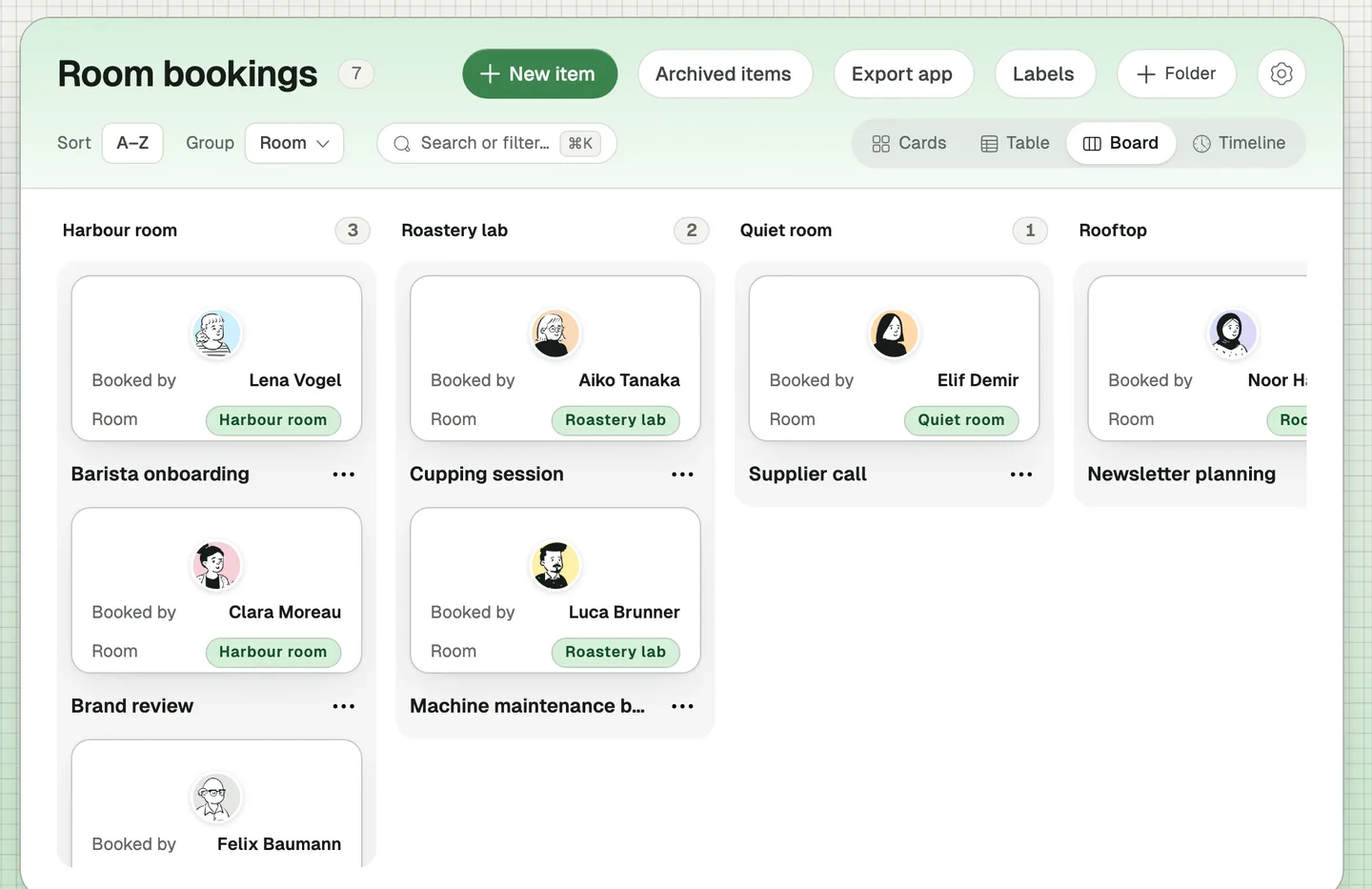Click Elif Demir's avatar

coord(894,333)
